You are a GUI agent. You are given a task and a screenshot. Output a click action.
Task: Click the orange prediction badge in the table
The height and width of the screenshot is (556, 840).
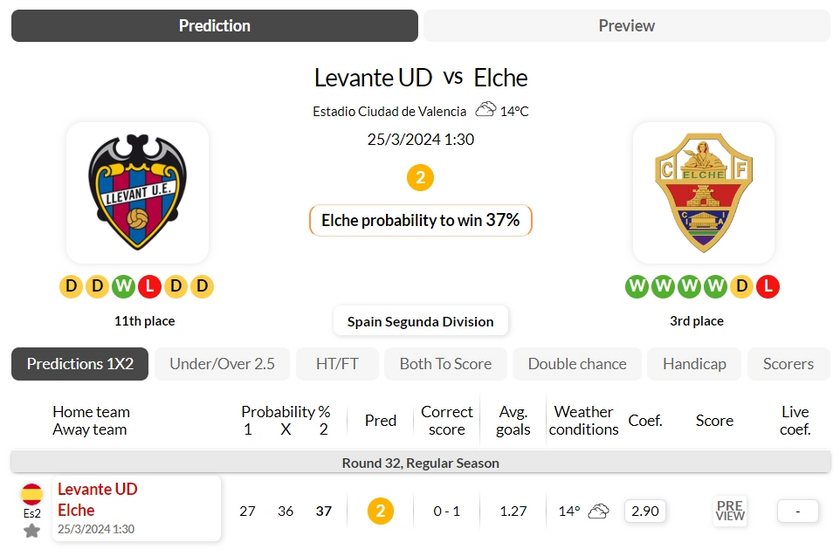pos(380,511)
